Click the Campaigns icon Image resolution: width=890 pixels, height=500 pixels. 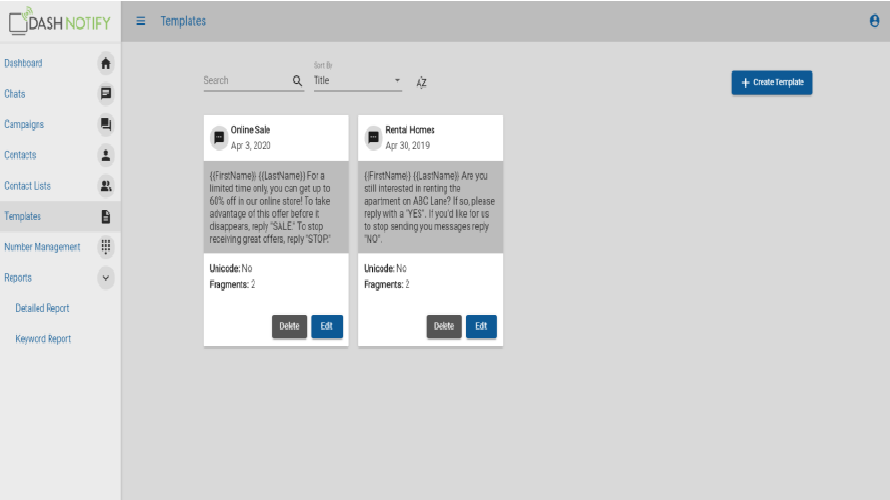pyautogui.click(x=106, y=124)
